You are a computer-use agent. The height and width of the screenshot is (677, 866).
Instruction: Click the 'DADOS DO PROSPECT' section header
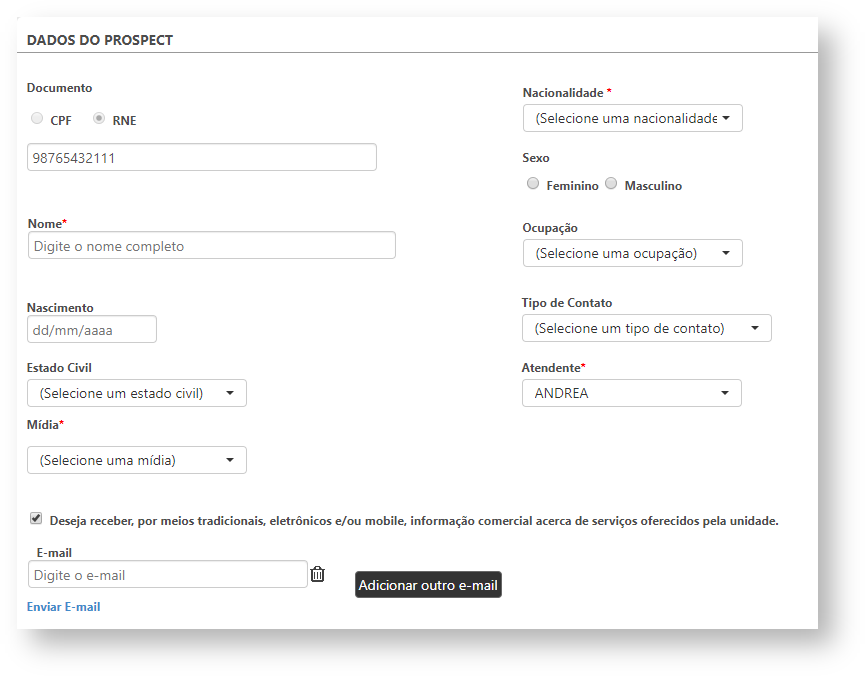point(100,40)
